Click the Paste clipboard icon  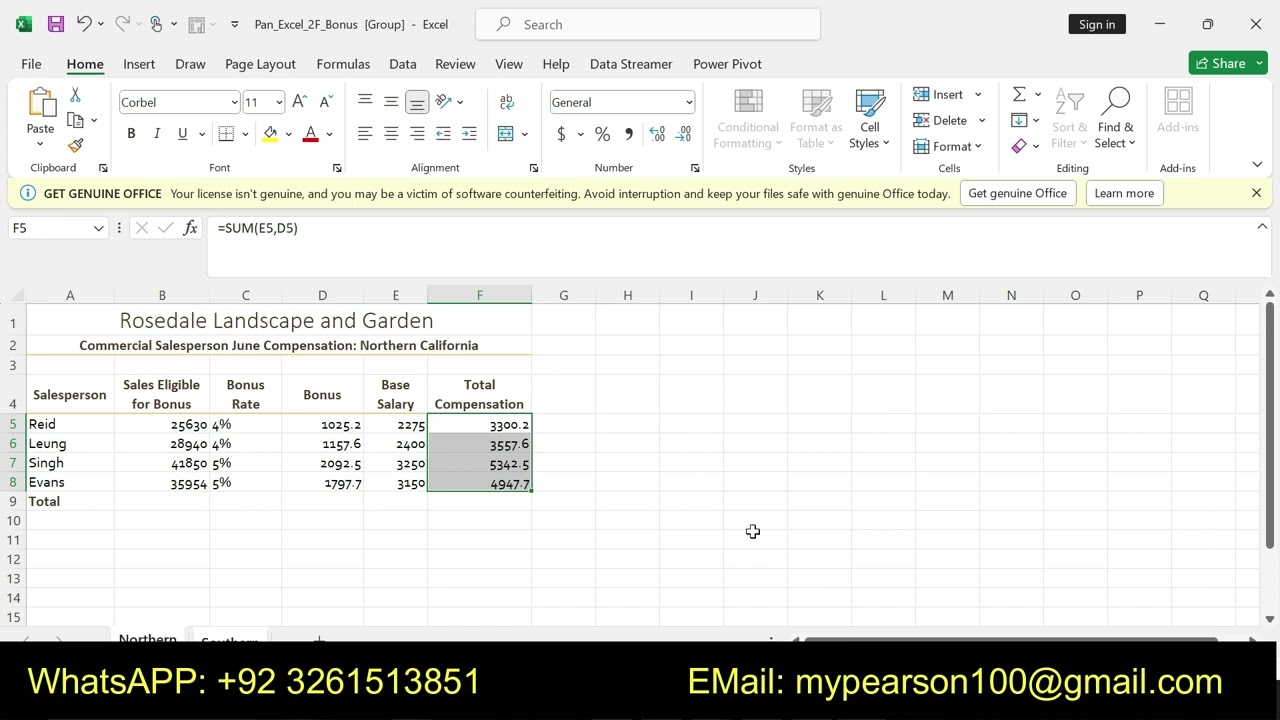[40, 102]
